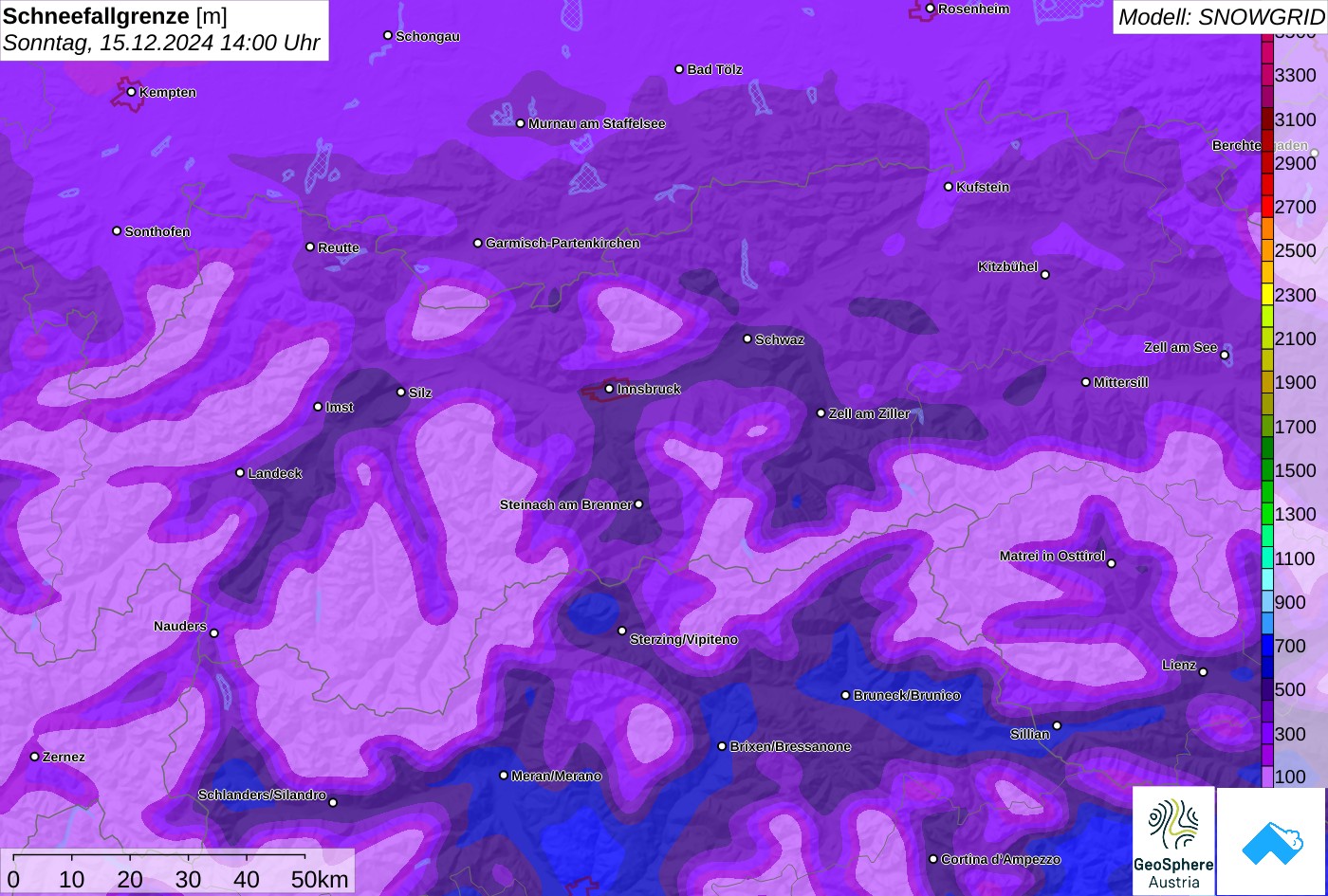This screenshot has height=896, width=1328.
Task: Click the Bruneck/Brunico marker dot
Action: [845, 695]
